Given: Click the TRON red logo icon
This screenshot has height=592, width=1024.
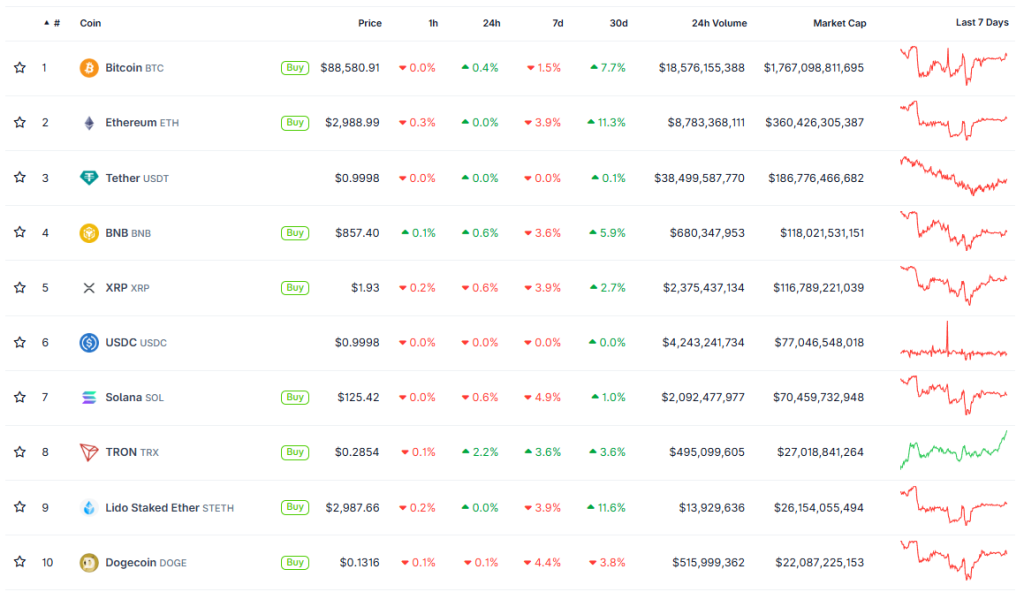Looking at the screenshot, I should 89,452.
